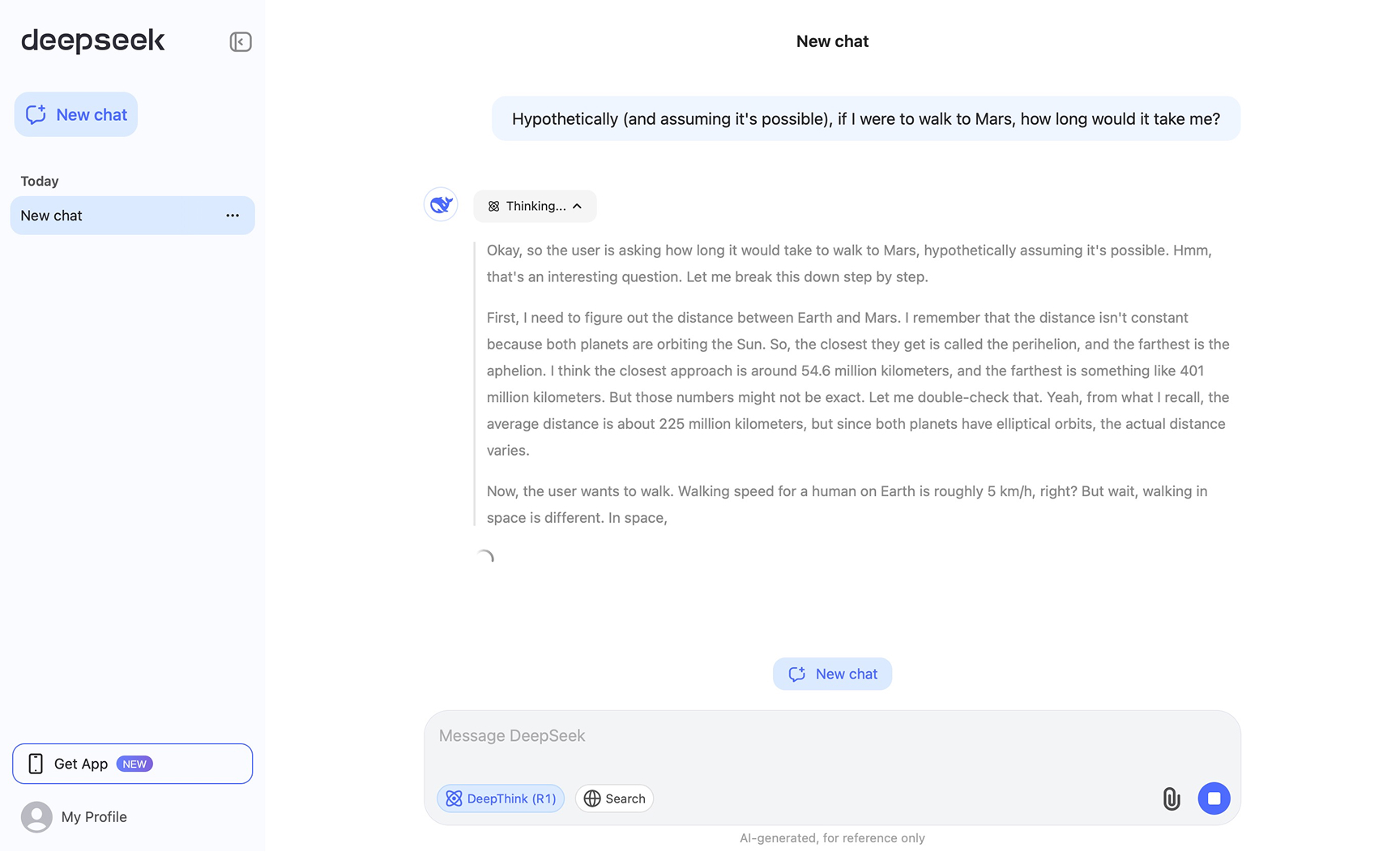The image size is (1400, 852).
Task: Click the paperclip attach file icon
Action: coord(1171,798)
